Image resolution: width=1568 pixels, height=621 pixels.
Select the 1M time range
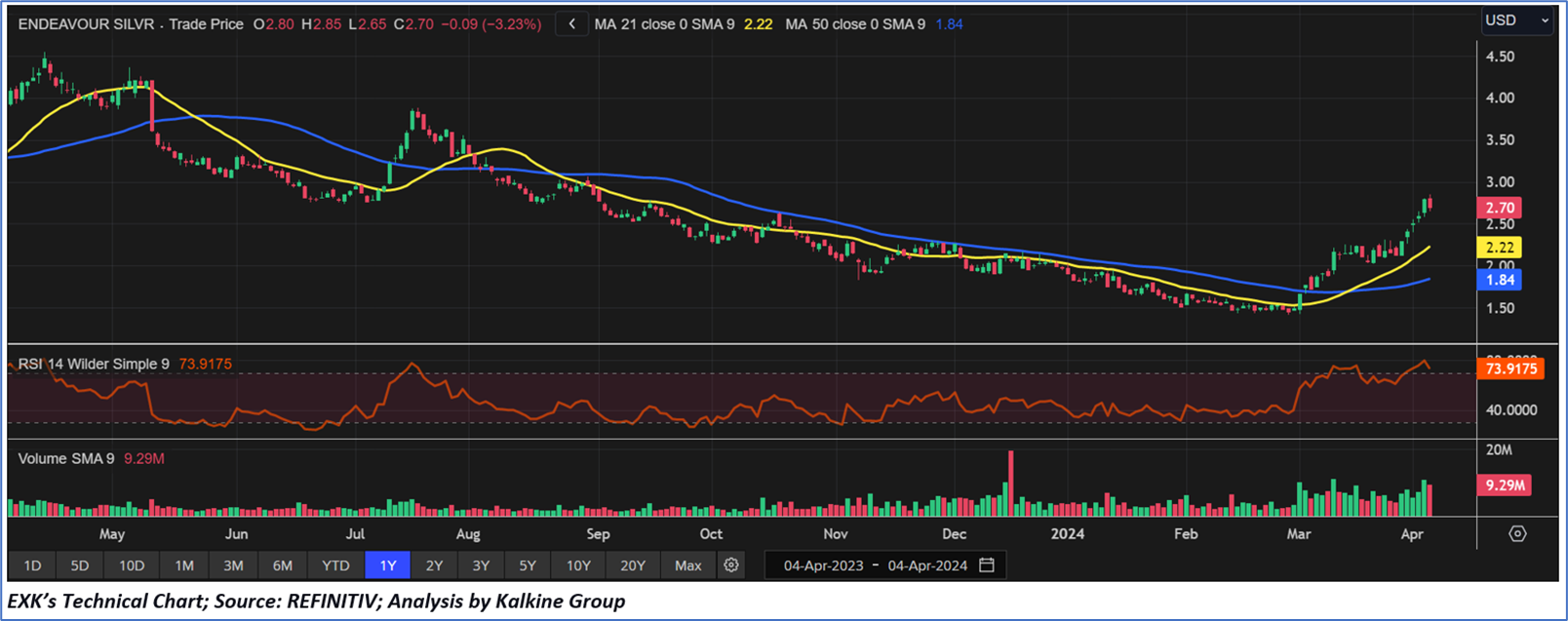click(184, 565)
